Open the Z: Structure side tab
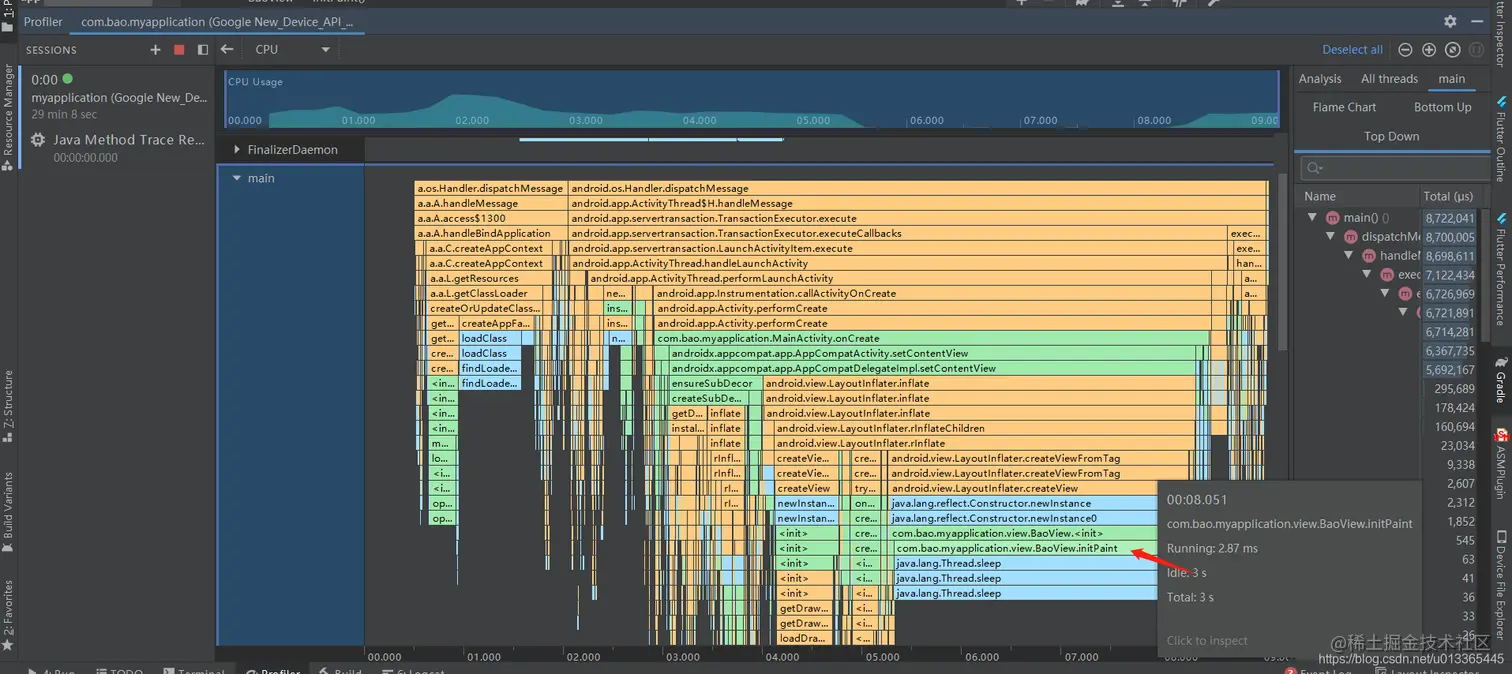Image resolution: width=1512 pixels, height=674 pixels. (x=8, y=406)
